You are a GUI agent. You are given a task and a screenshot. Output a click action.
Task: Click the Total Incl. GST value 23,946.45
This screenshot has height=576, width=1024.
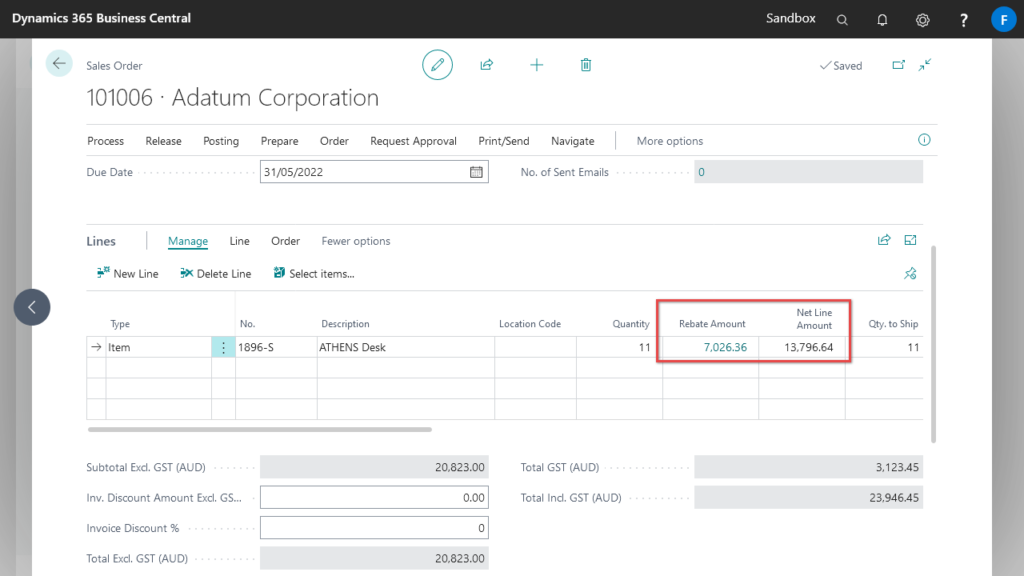click(808, 498)
